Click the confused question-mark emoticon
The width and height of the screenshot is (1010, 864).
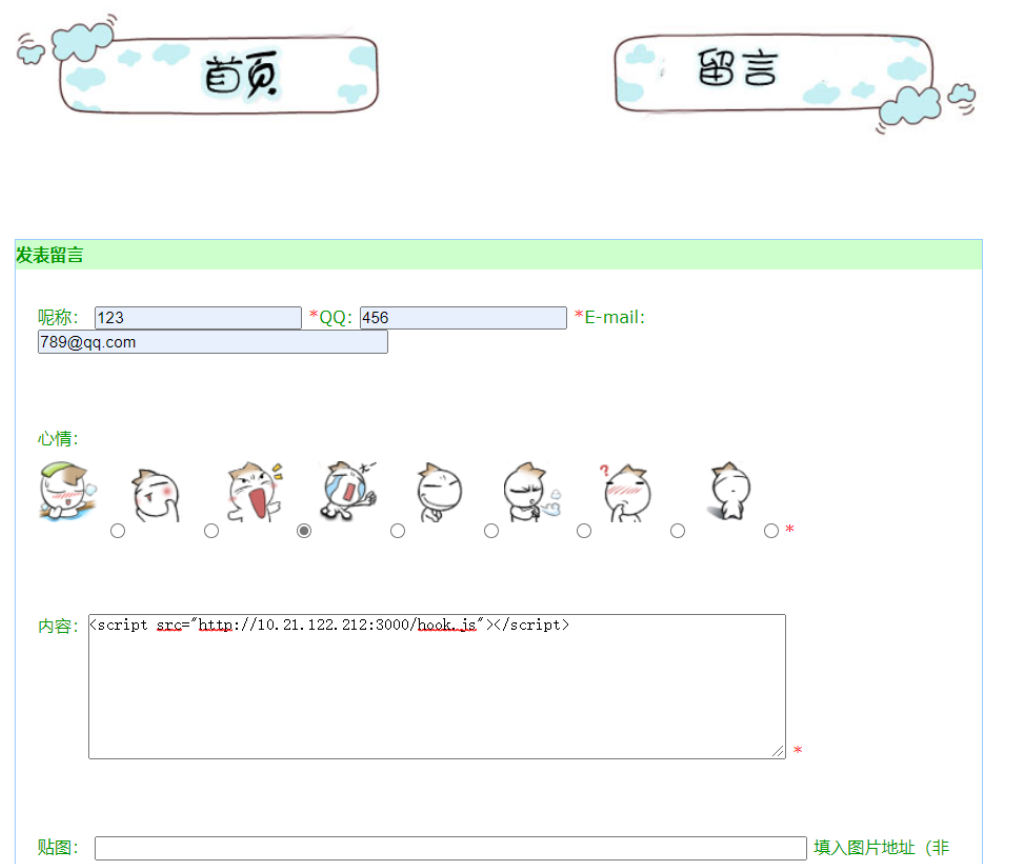(x=625, y=492)
